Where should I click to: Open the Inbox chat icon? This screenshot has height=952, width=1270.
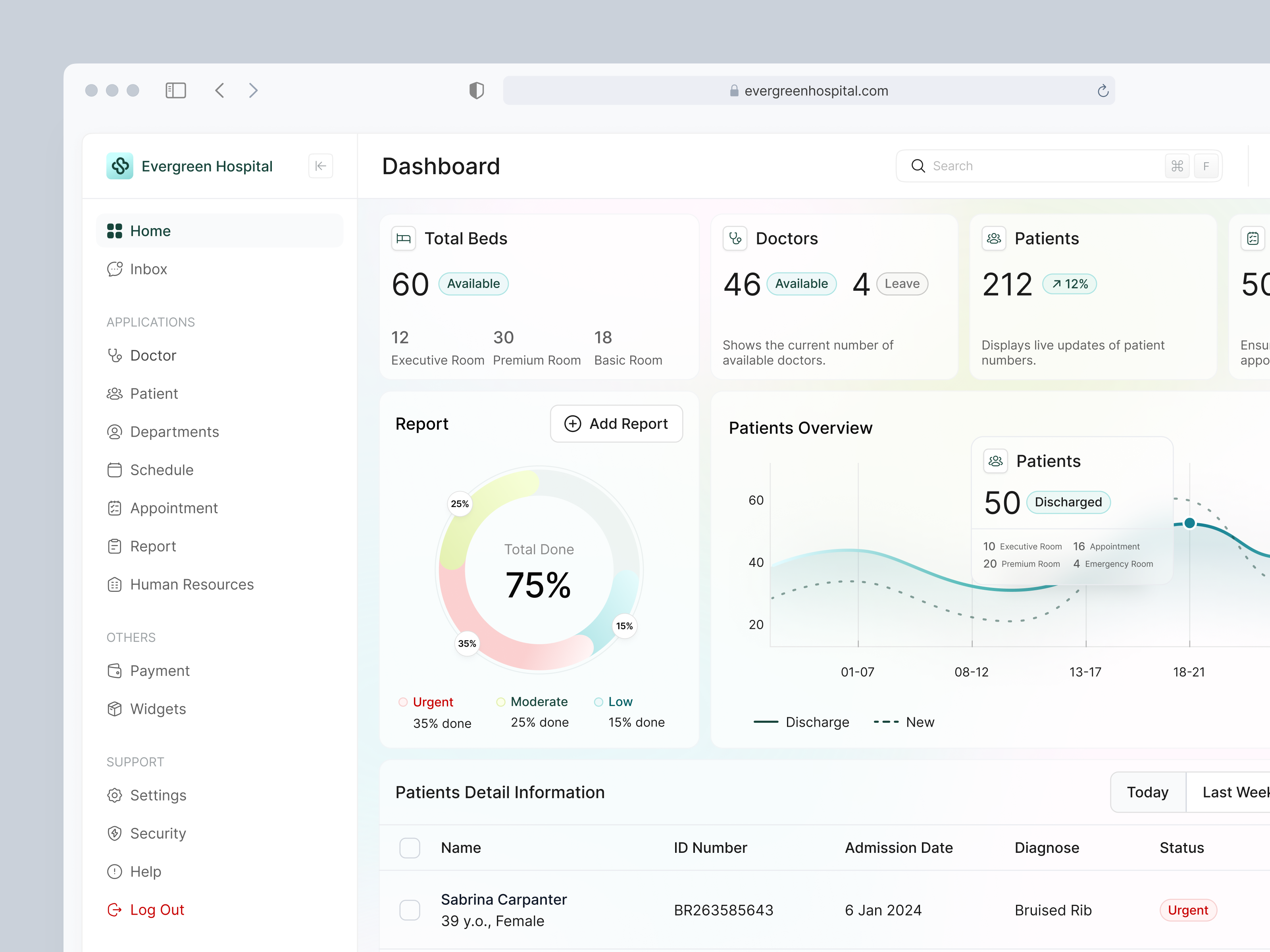(115, 269)
